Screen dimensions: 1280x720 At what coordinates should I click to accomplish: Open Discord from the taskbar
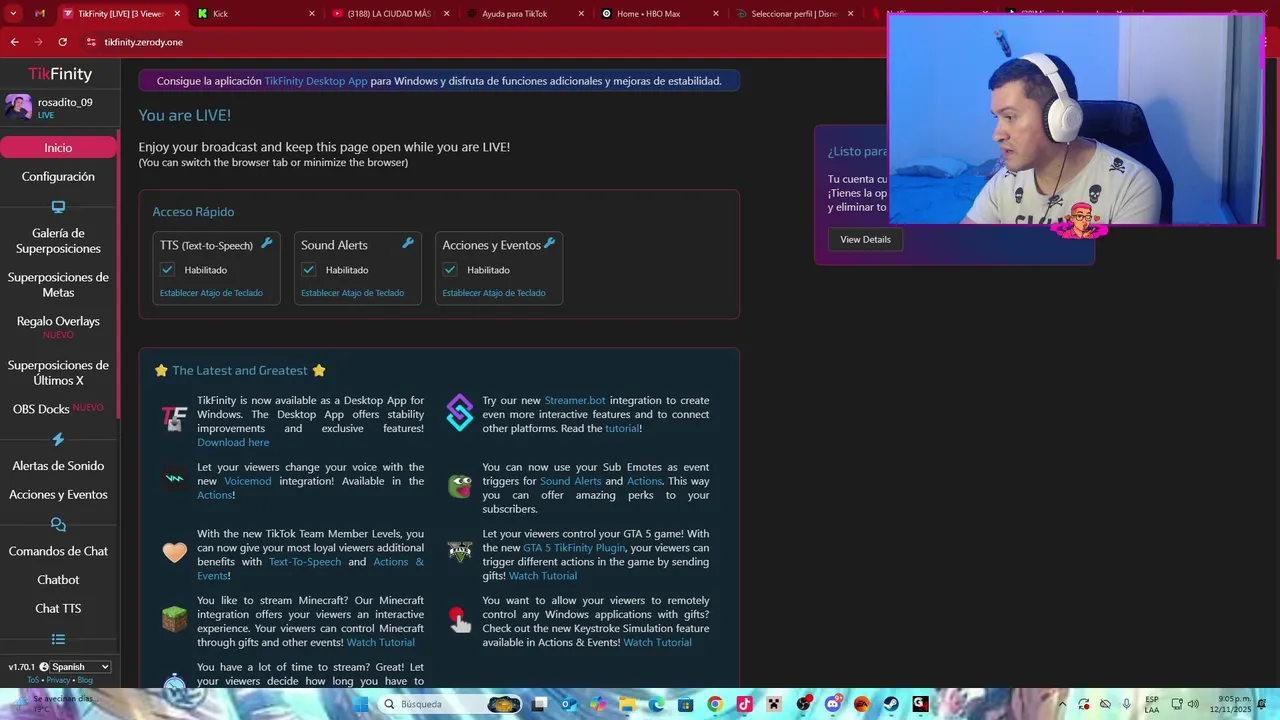click(832, 704)
